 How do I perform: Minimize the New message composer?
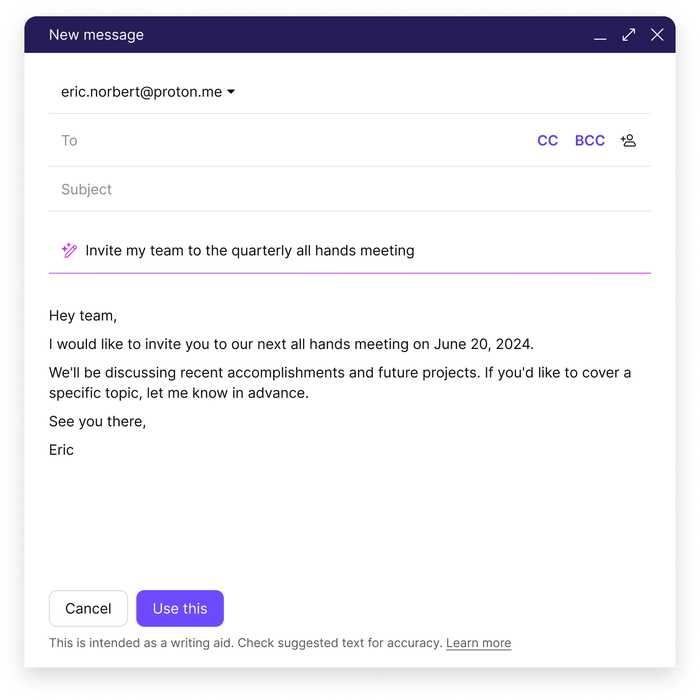(600, 36)
